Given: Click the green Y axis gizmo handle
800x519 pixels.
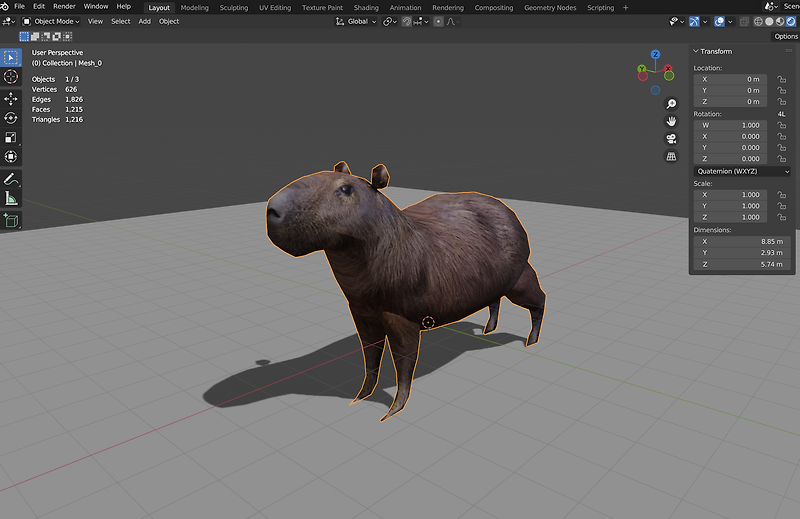Looking at the screenshot, I should tap(642, 68).
